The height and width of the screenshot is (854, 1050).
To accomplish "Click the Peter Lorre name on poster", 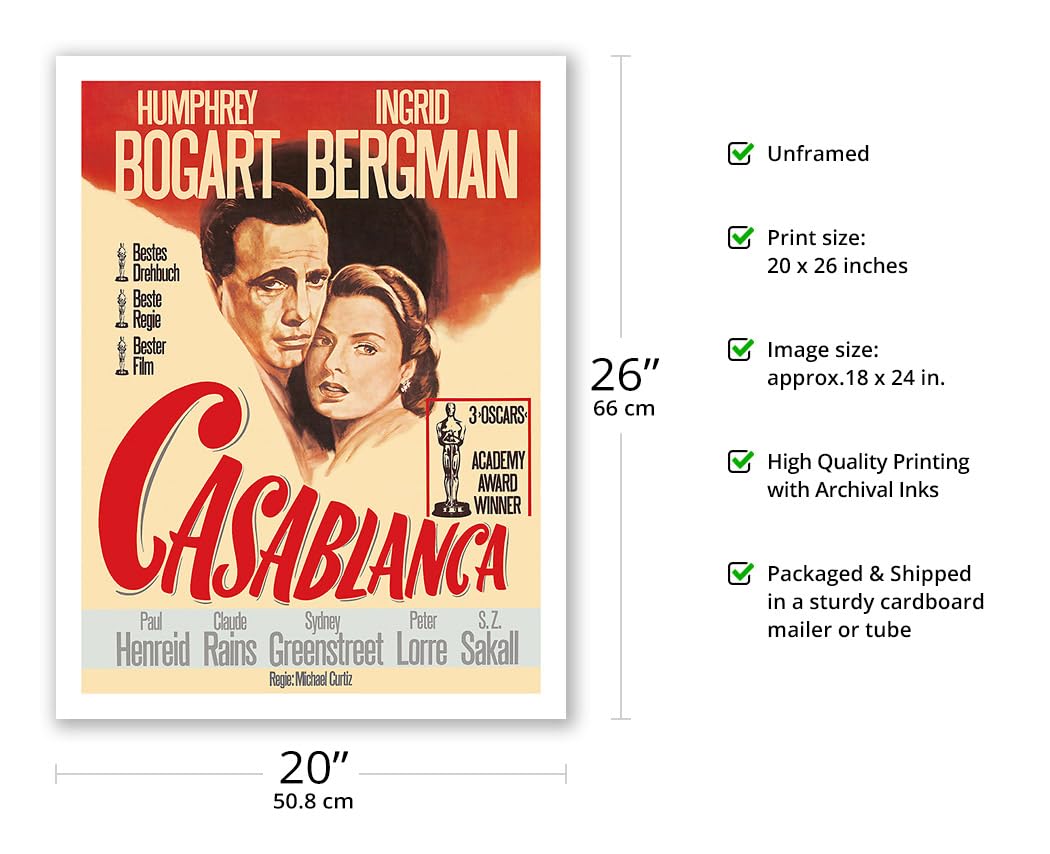I will (422, 639).
